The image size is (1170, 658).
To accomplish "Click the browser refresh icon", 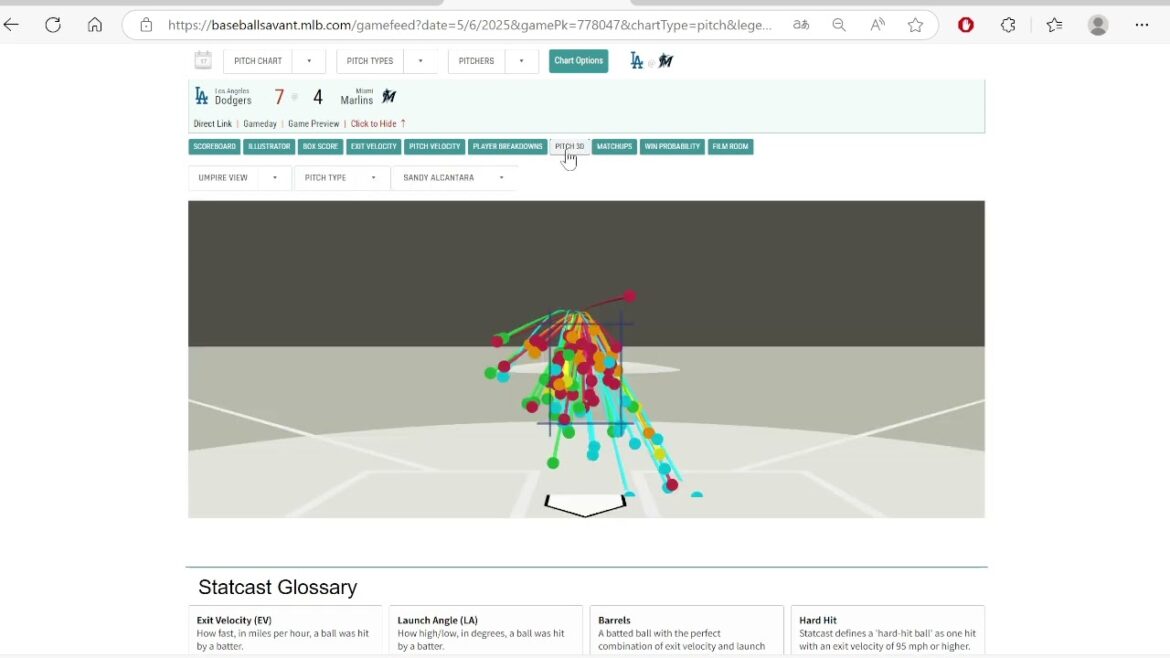I will pyautogui.click(x=53, y=25).
